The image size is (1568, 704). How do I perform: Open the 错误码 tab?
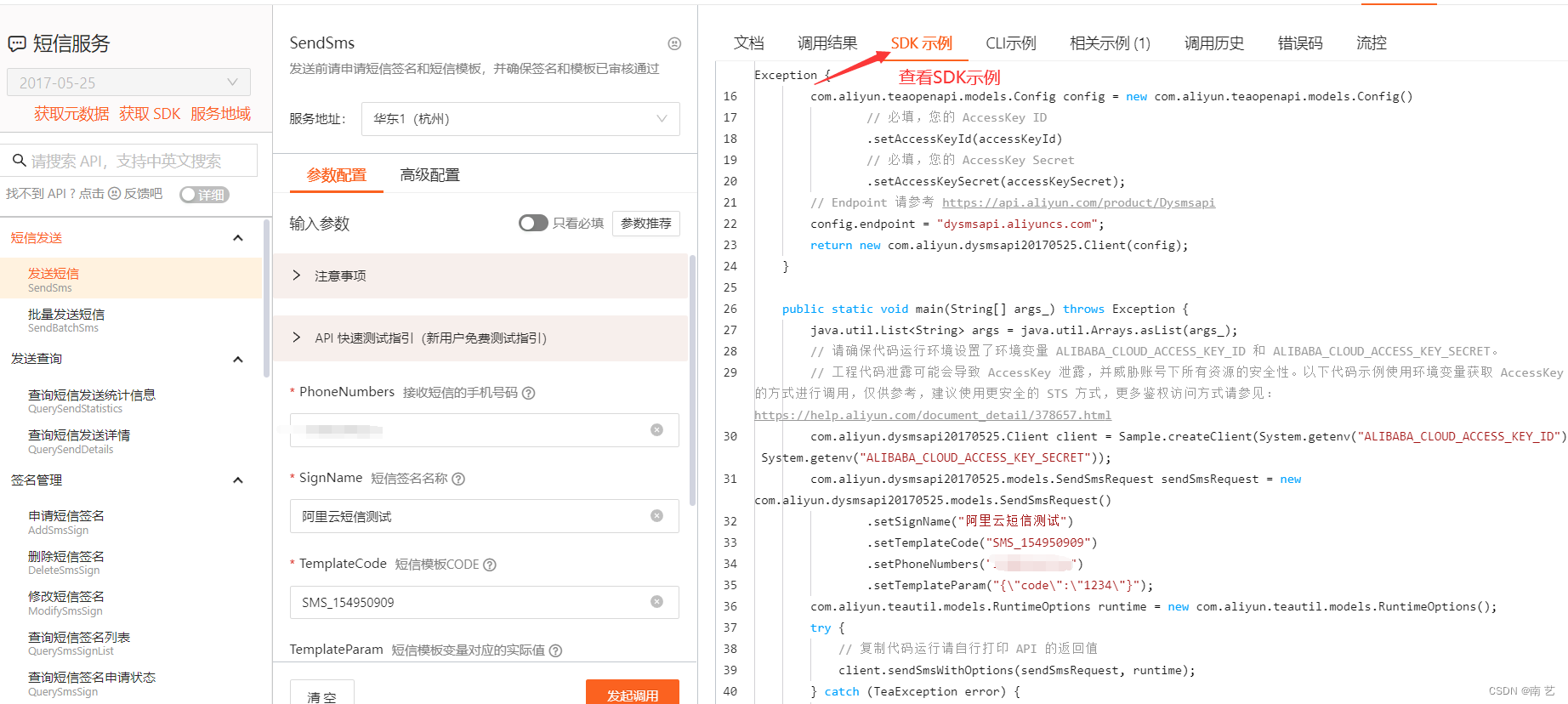click(1300, 43)
